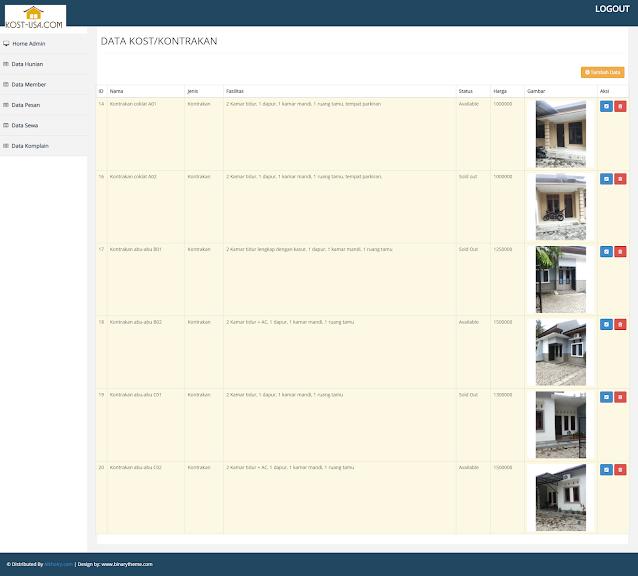Click Sold out status of coklat A02
638x576 pixels.
[468, 177]
